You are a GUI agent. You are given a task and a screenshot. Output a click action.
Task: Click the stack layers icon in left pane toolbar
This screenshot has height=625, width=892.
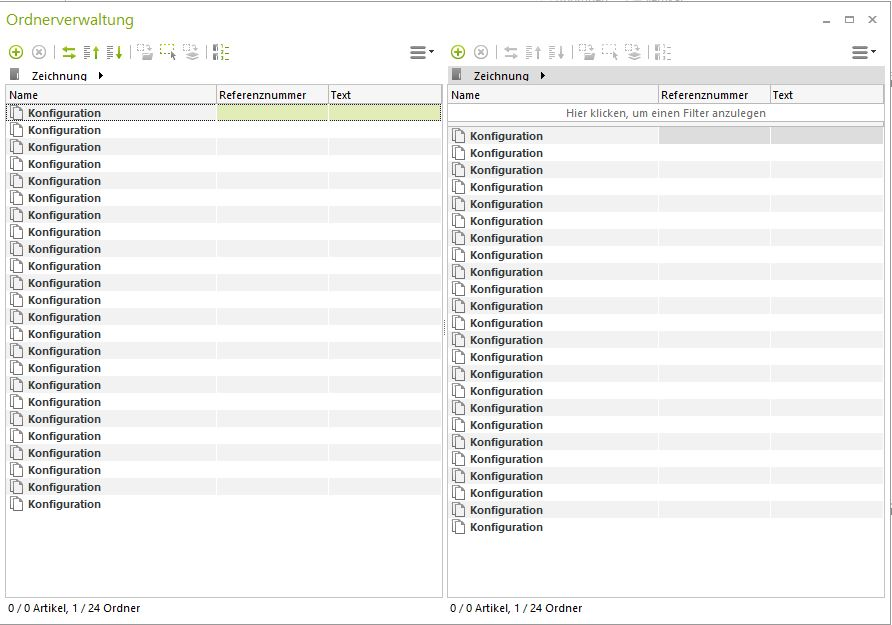tap(191, 52)
